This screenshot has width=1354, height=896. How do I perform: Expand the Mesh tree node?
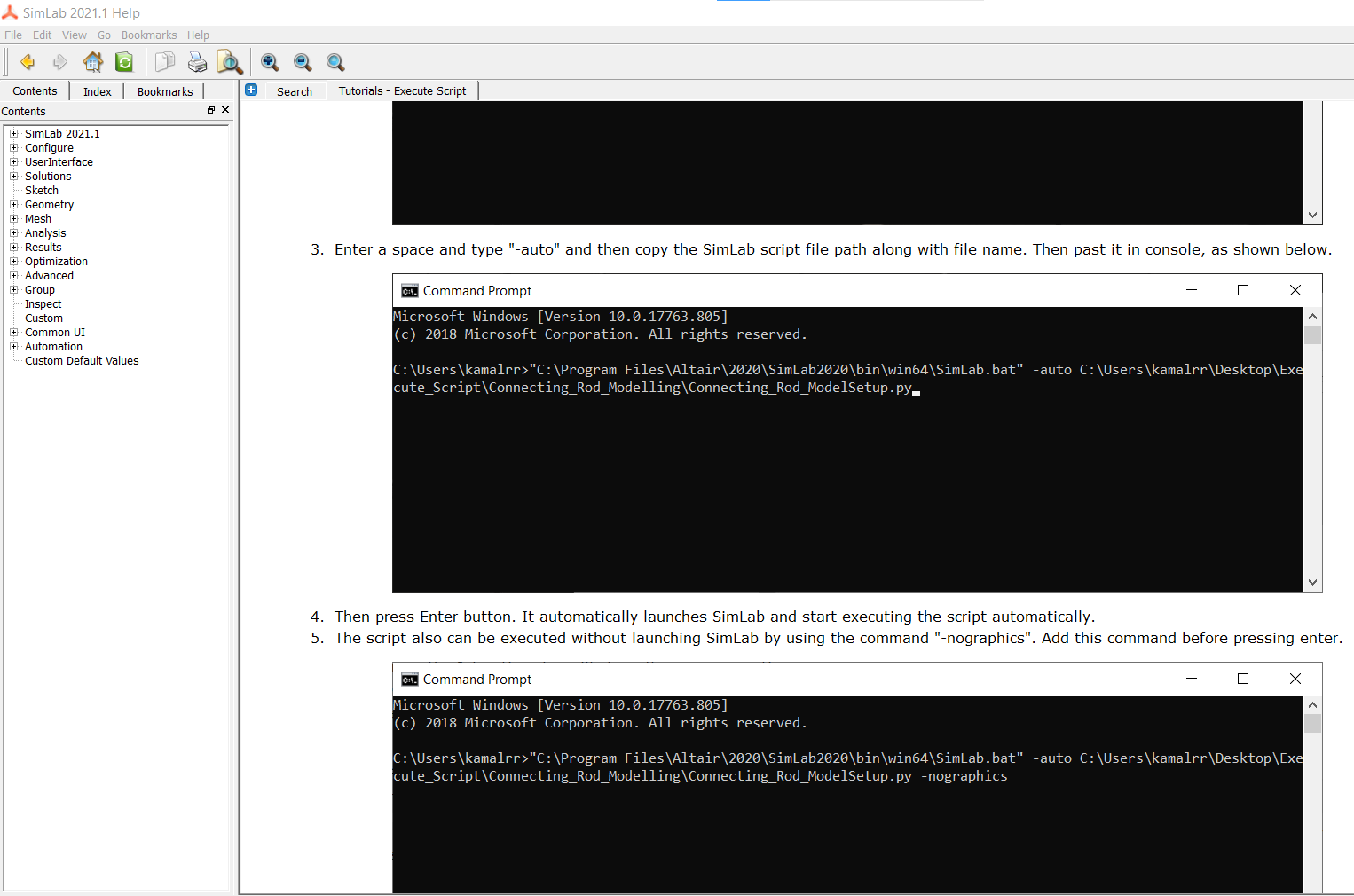coord(14,219)
